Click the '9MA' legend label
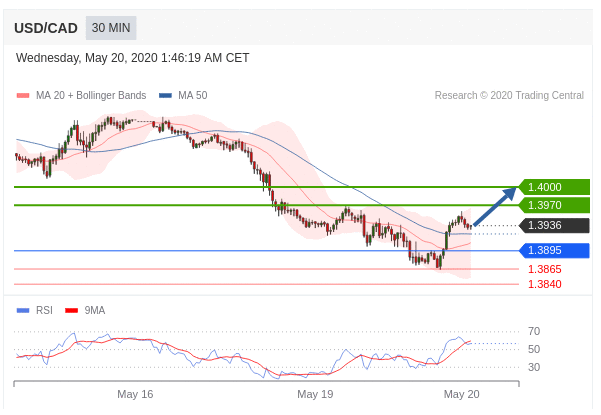 click(95, 310)
